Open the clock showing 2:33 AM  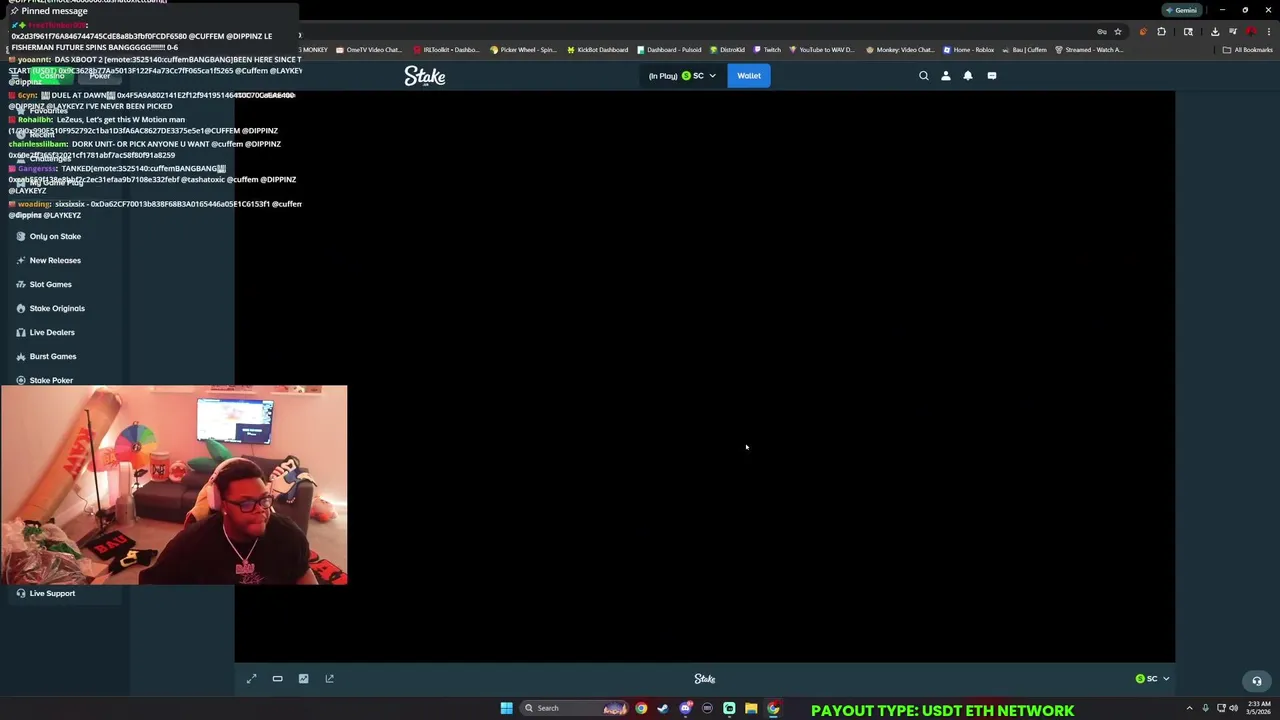tap(1257, 708)
